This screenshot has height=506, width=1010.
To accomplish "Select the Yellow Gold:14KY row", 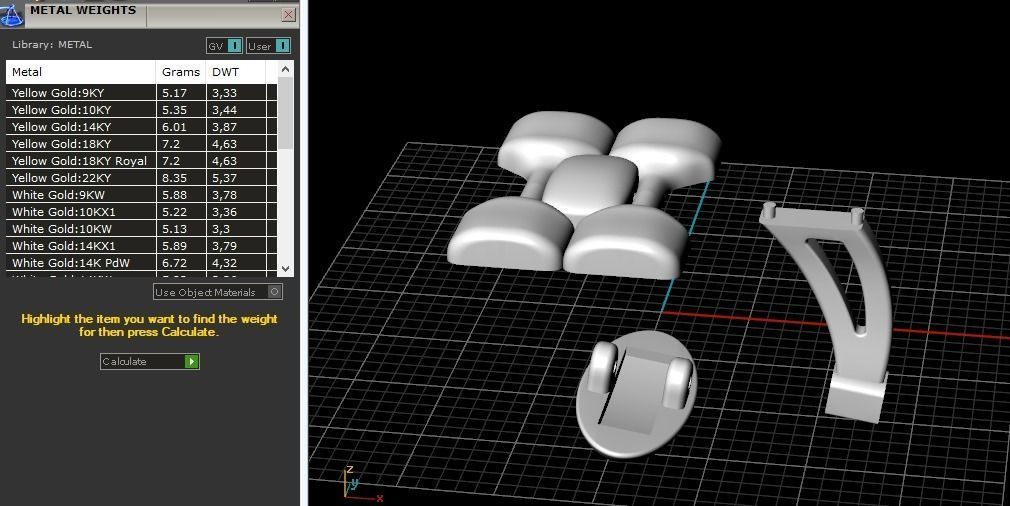I will coord(142,127).
